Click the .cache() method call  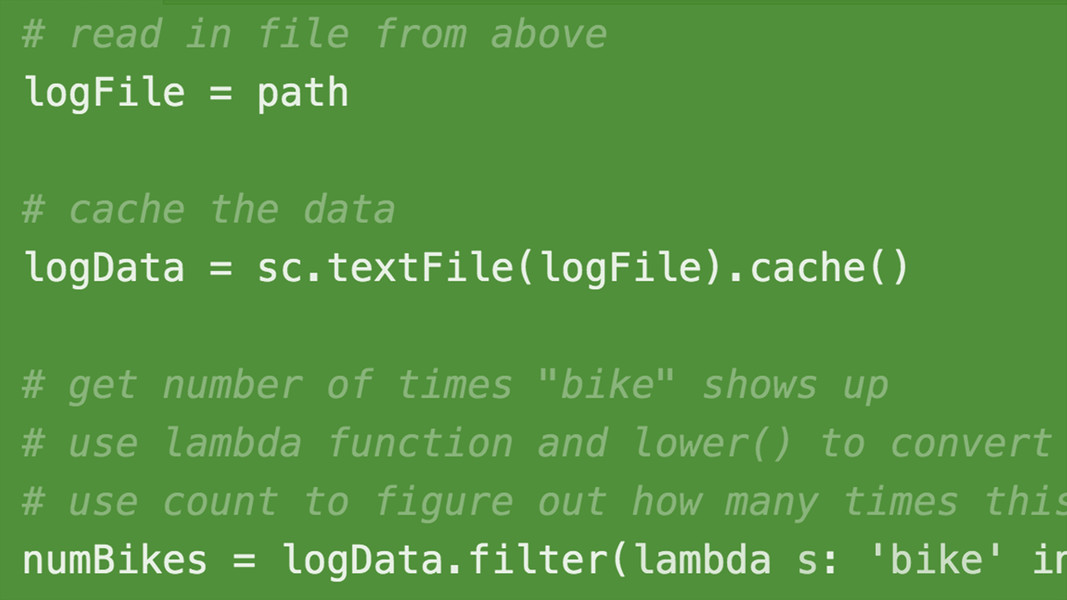[x=819, y=267]
